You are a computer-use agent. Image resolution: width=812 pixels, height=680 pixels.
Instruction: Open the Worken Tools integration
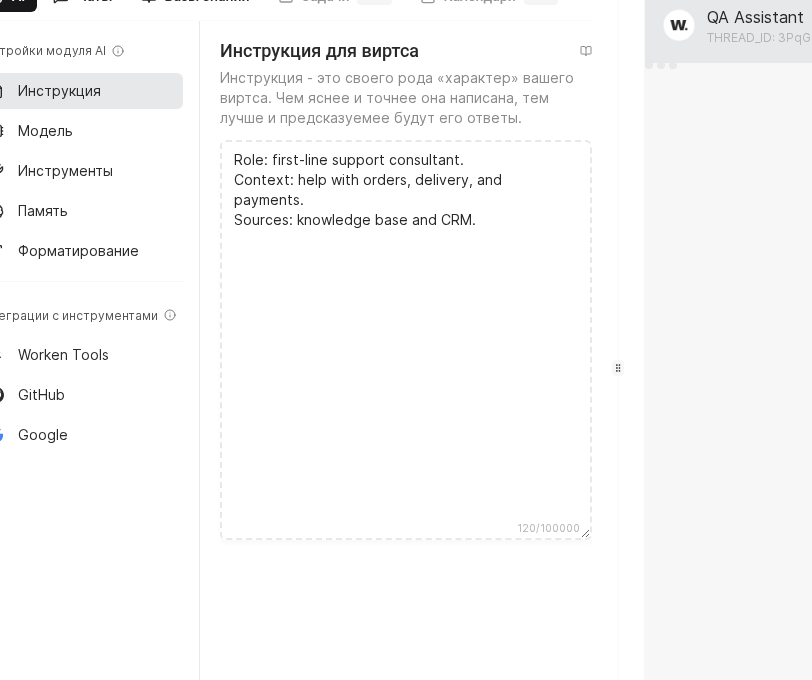tap(63, 355)
